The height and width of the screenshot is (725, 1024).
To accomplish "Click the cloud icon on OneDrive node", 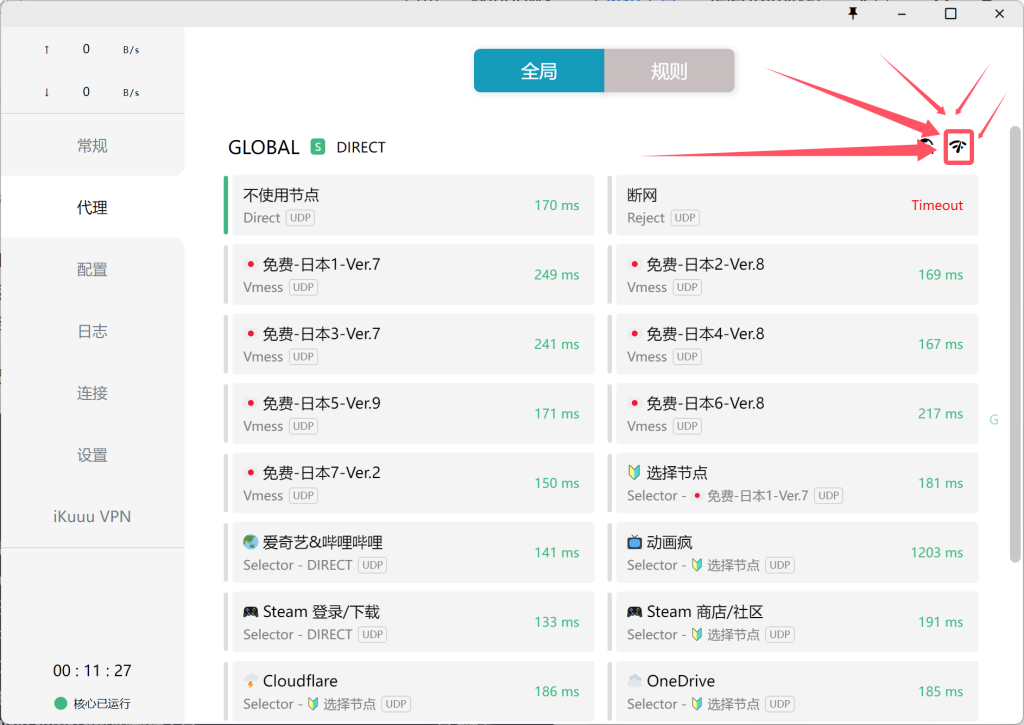I will (634, 681).
